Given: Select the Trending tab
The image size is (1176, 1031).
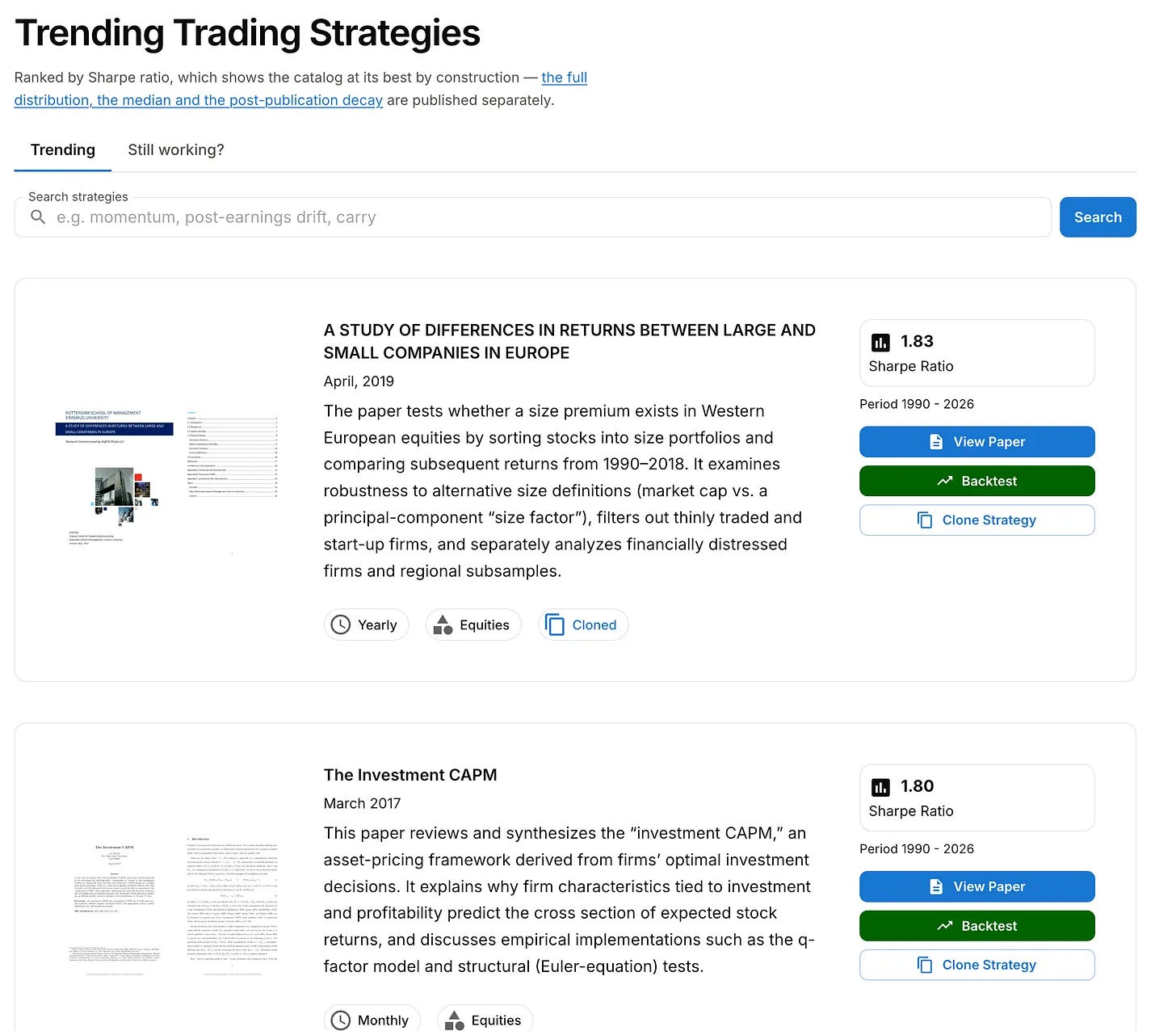Looking at the screenshot, I should click(x=63, y=149).
